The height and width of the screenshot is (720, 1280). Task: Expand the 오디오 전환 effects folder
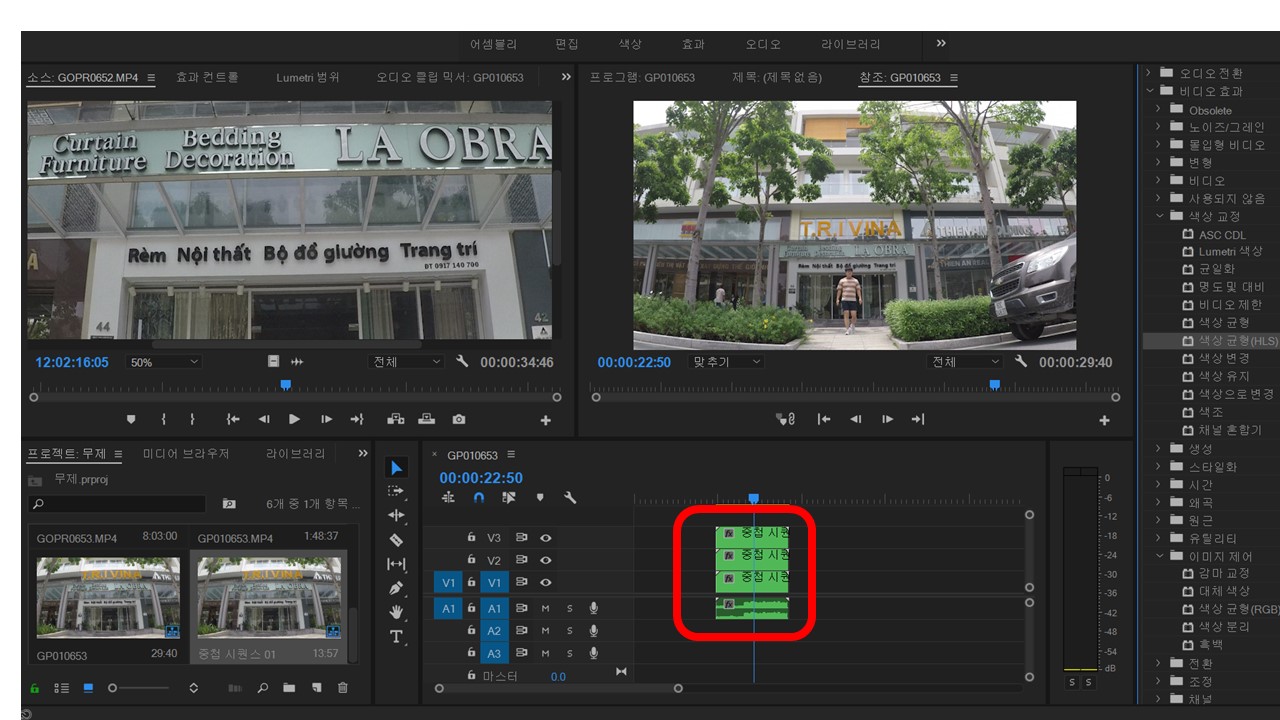tap(1150, 73)
